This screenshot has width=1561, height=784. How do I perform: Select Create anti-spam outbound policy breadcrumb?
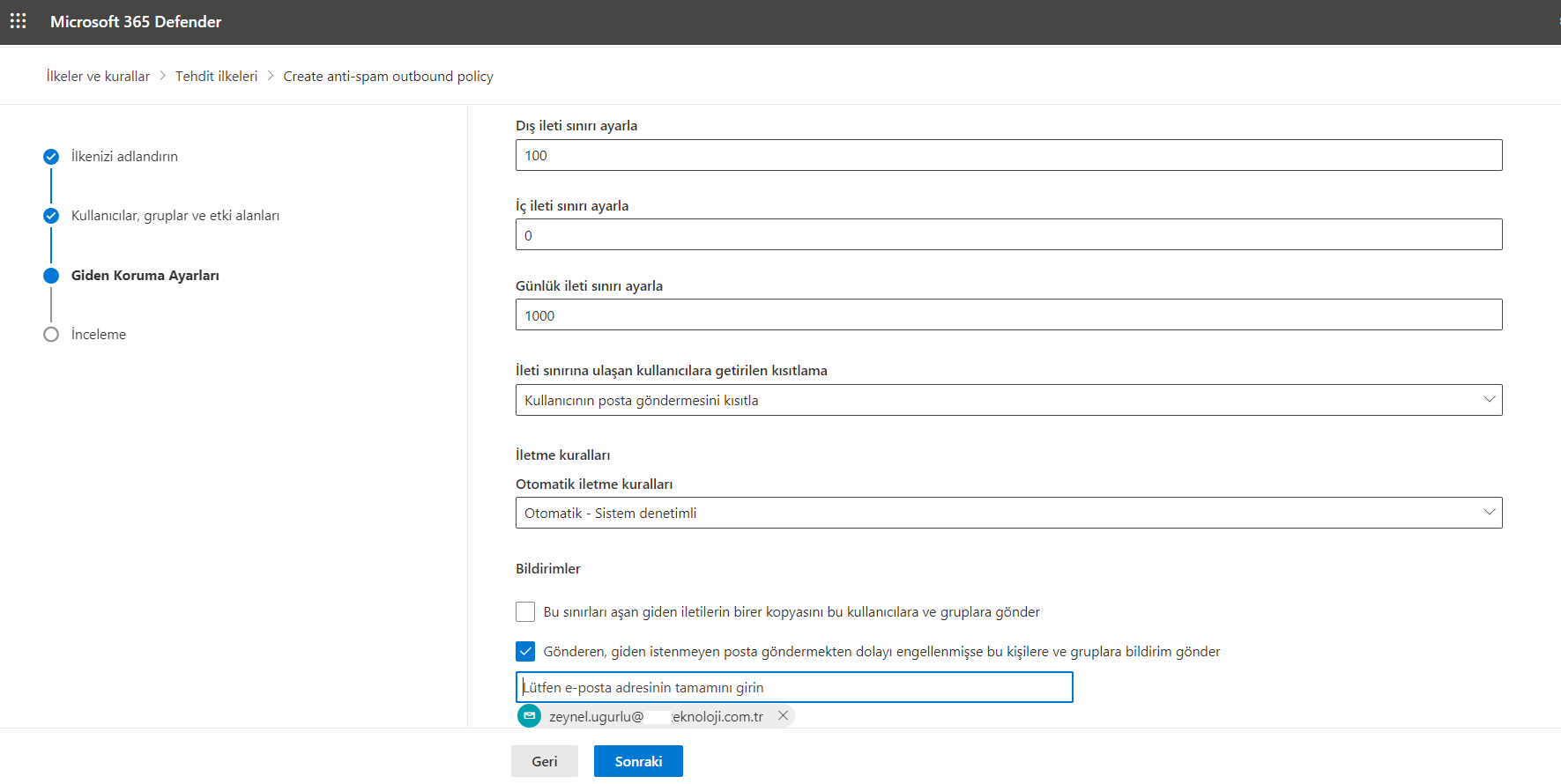(388, 77)
